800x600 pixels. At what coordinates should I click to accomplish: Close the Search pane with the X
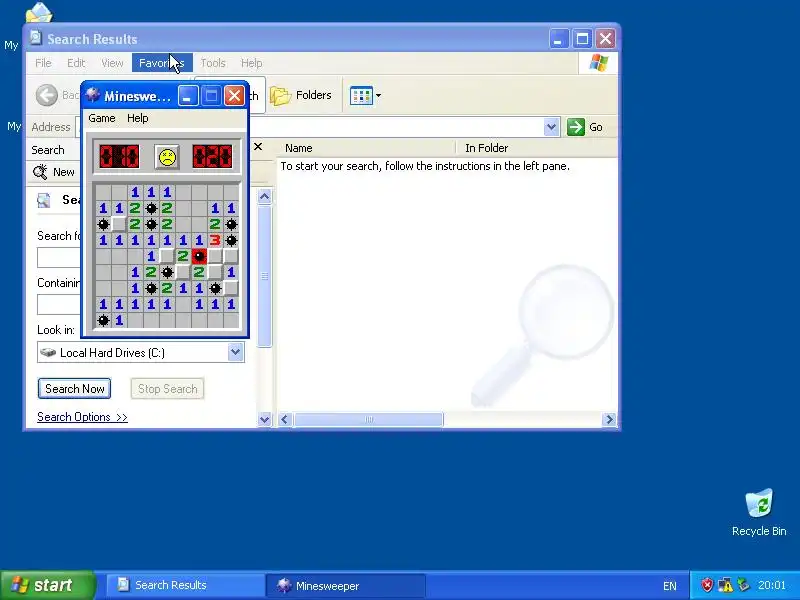[x=258, y=147]
